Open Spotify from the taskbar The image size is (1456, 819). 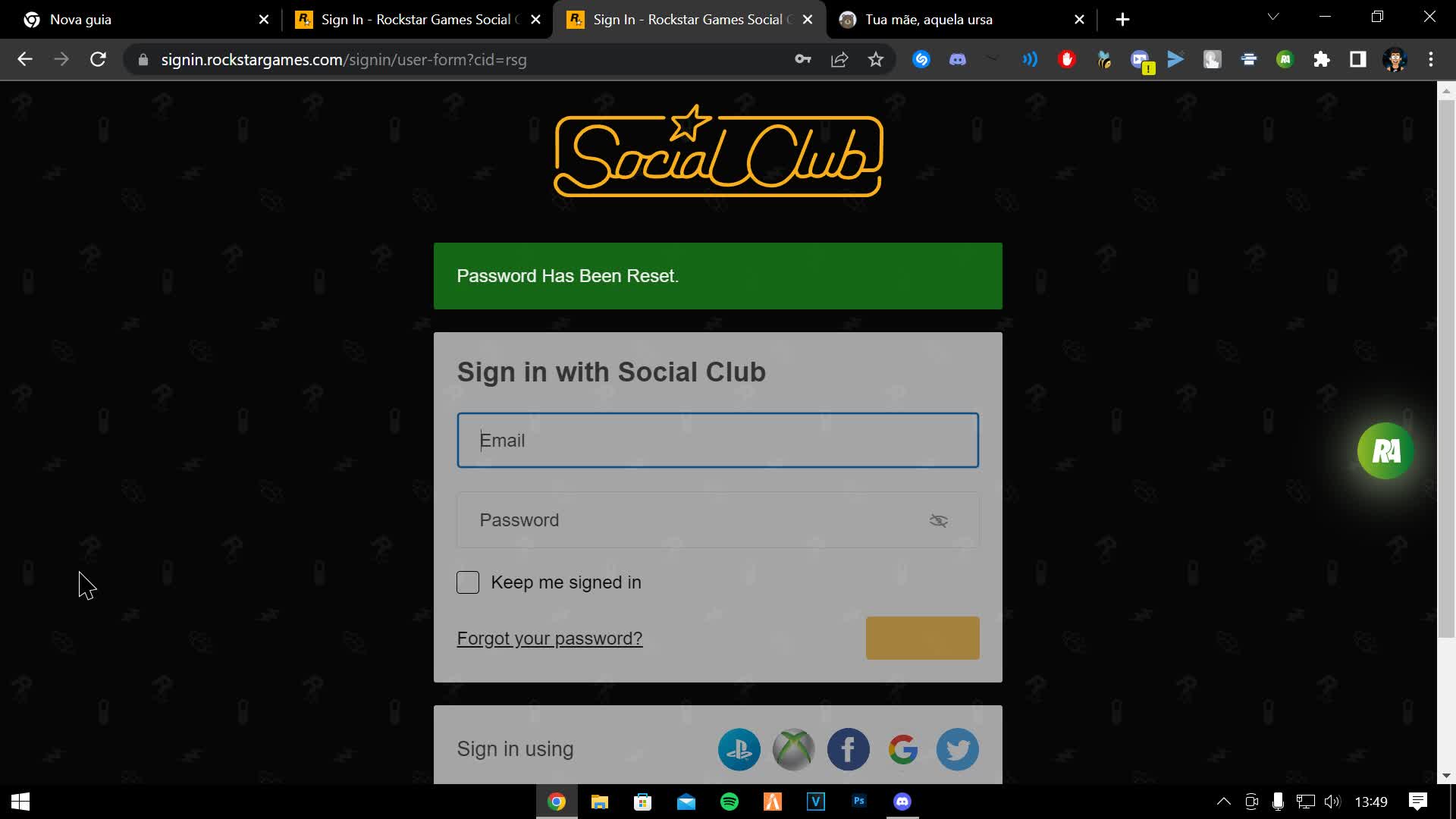point(730,802)
